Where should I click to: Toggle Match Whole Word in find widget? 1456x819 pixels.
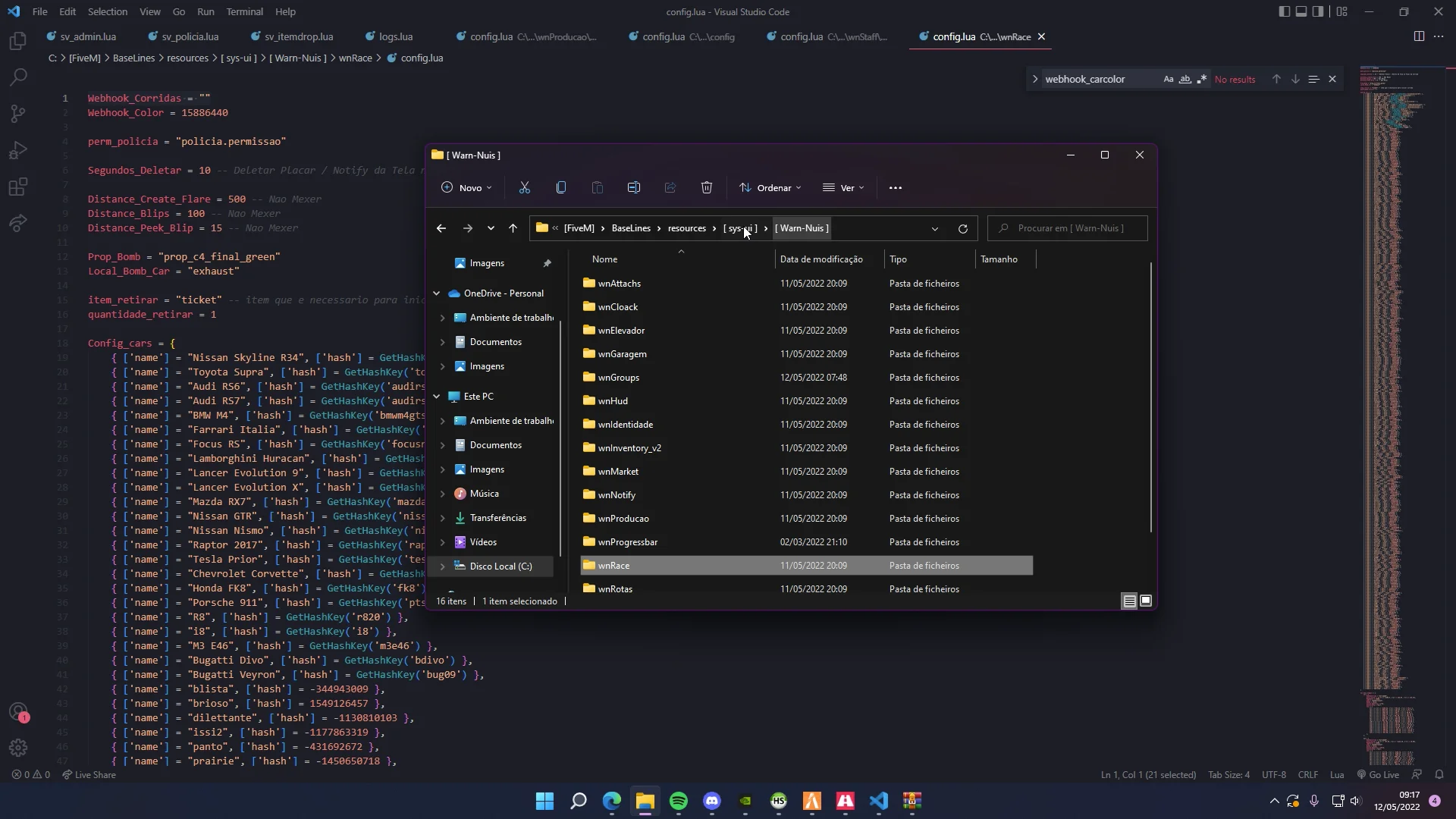click(1185, 79)
